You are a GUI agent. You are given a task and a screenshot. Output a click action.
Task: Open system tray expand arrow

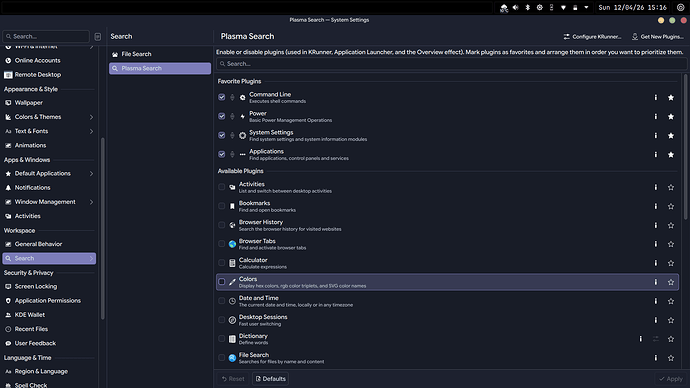(586, 7)
